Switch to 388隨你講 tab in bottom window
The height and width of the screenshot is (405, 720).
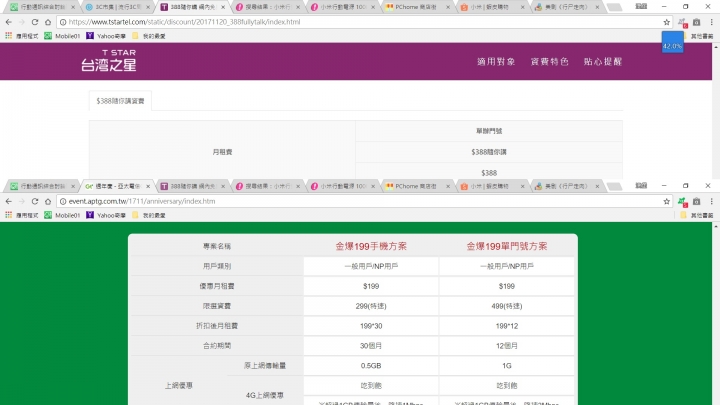(x=192, y=186)
